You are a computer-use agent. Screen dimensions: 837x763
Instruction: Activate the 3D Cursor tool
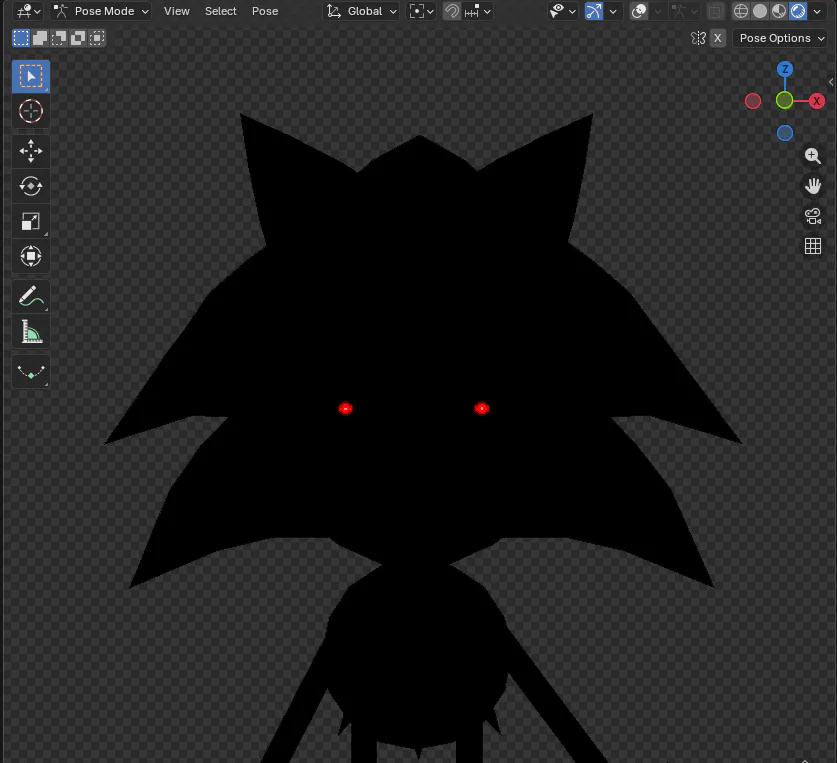(31, 112)
